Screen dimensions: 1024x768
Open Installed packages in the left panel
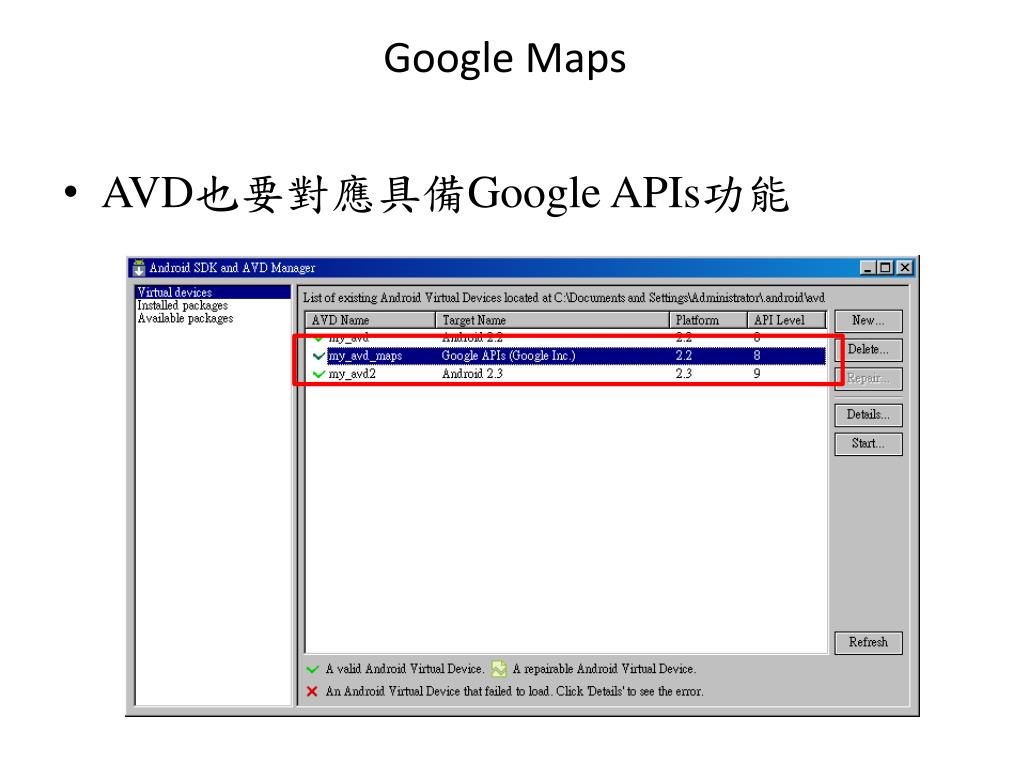click(182, 306)
